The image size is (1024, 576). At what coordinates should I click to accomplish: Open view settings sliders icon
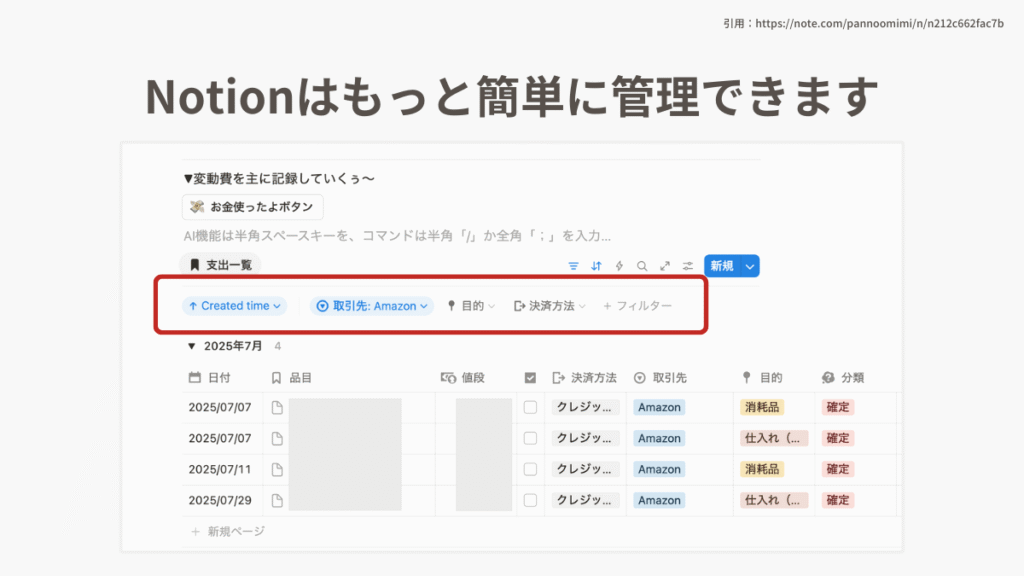(688, 266)
